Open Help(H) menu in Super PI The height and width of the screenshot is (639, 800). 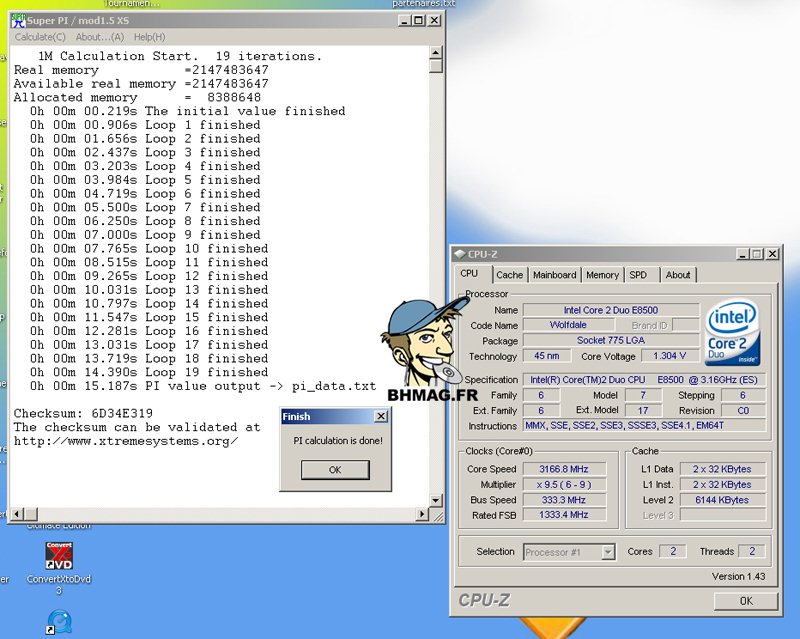tap(149, 37)
